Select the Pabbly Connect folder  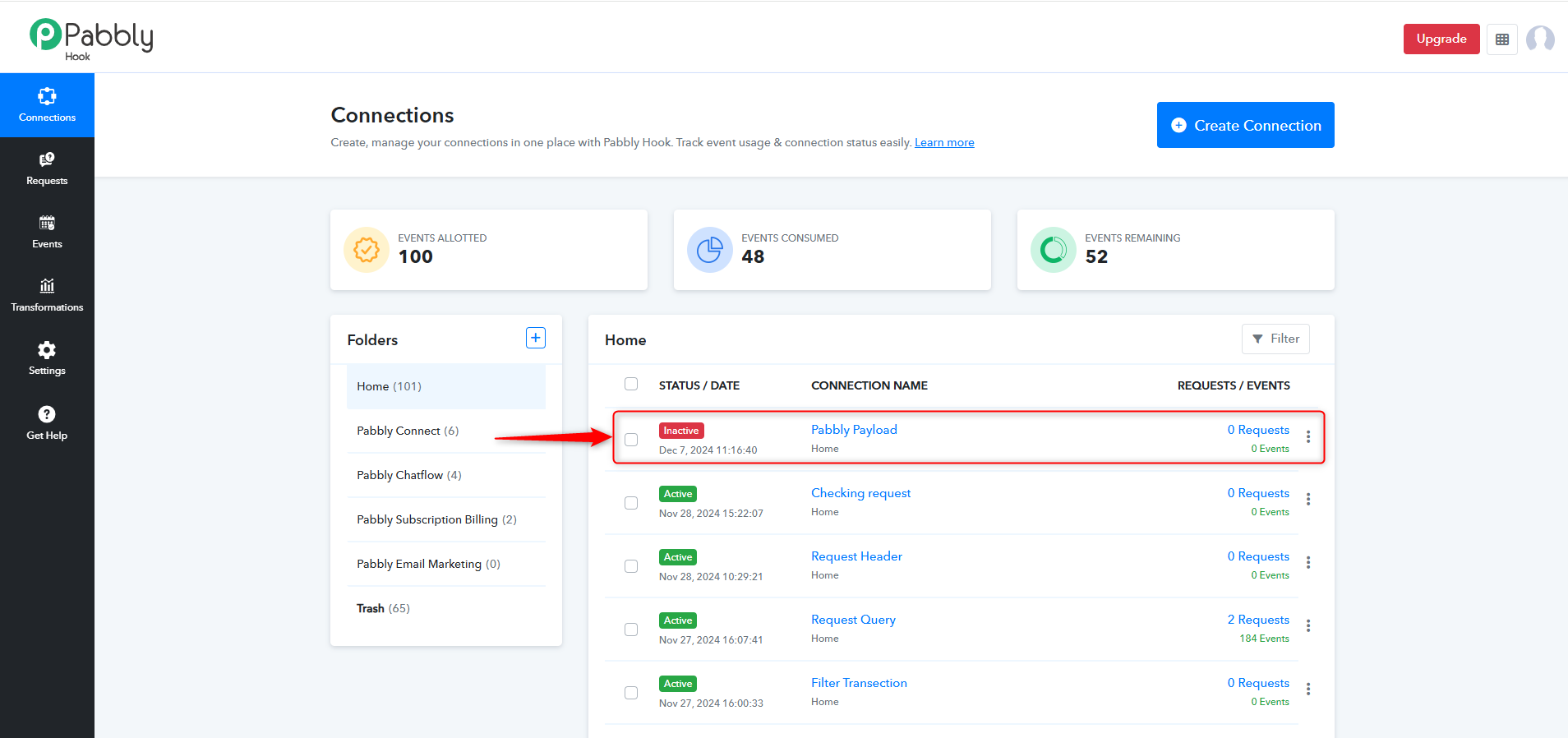(x=446, y=431)
